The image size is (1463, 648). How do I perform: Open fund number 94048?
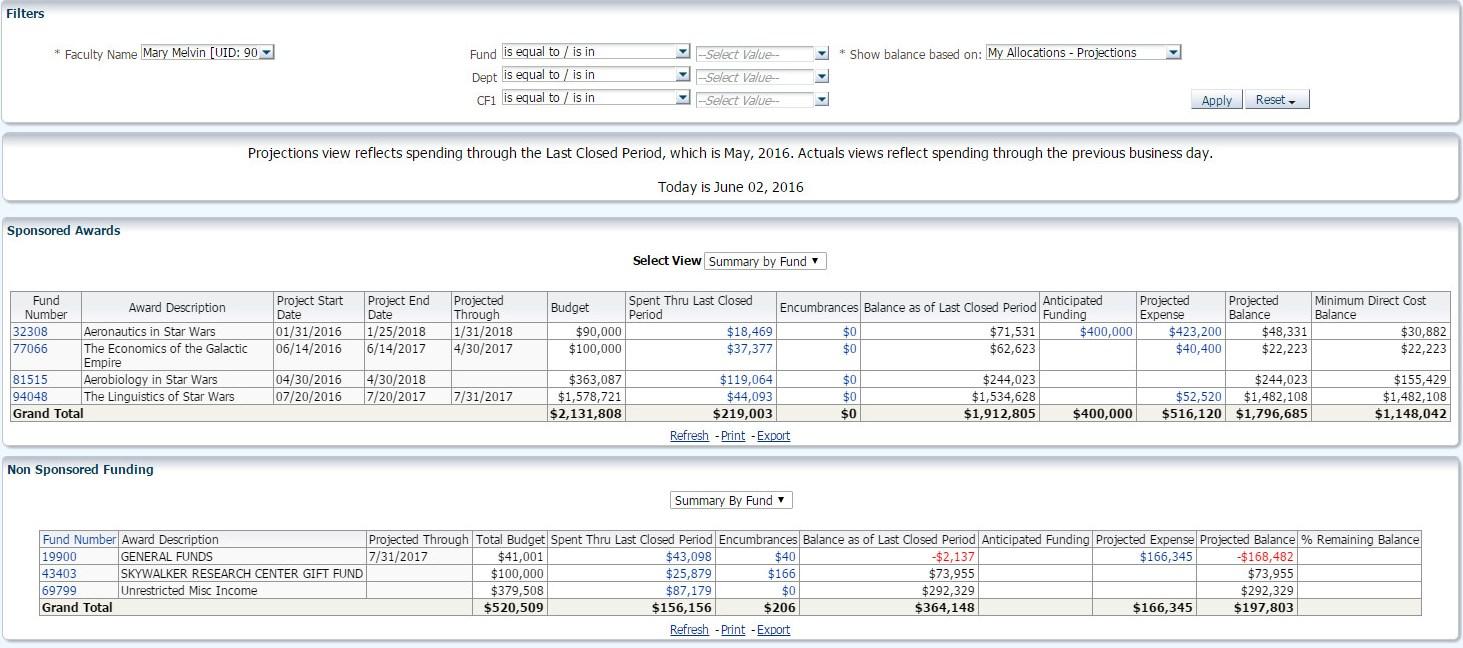(x=30, y=397)
